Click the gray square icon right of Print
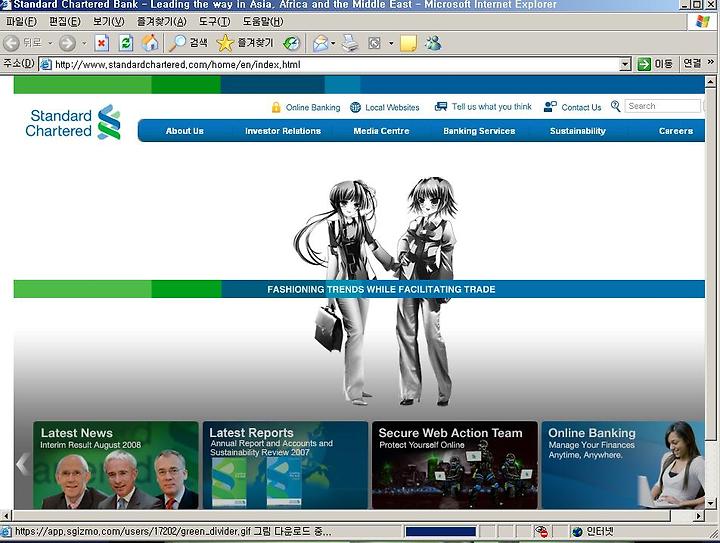This screenshot has height=543, width=720. click(375, 43)
